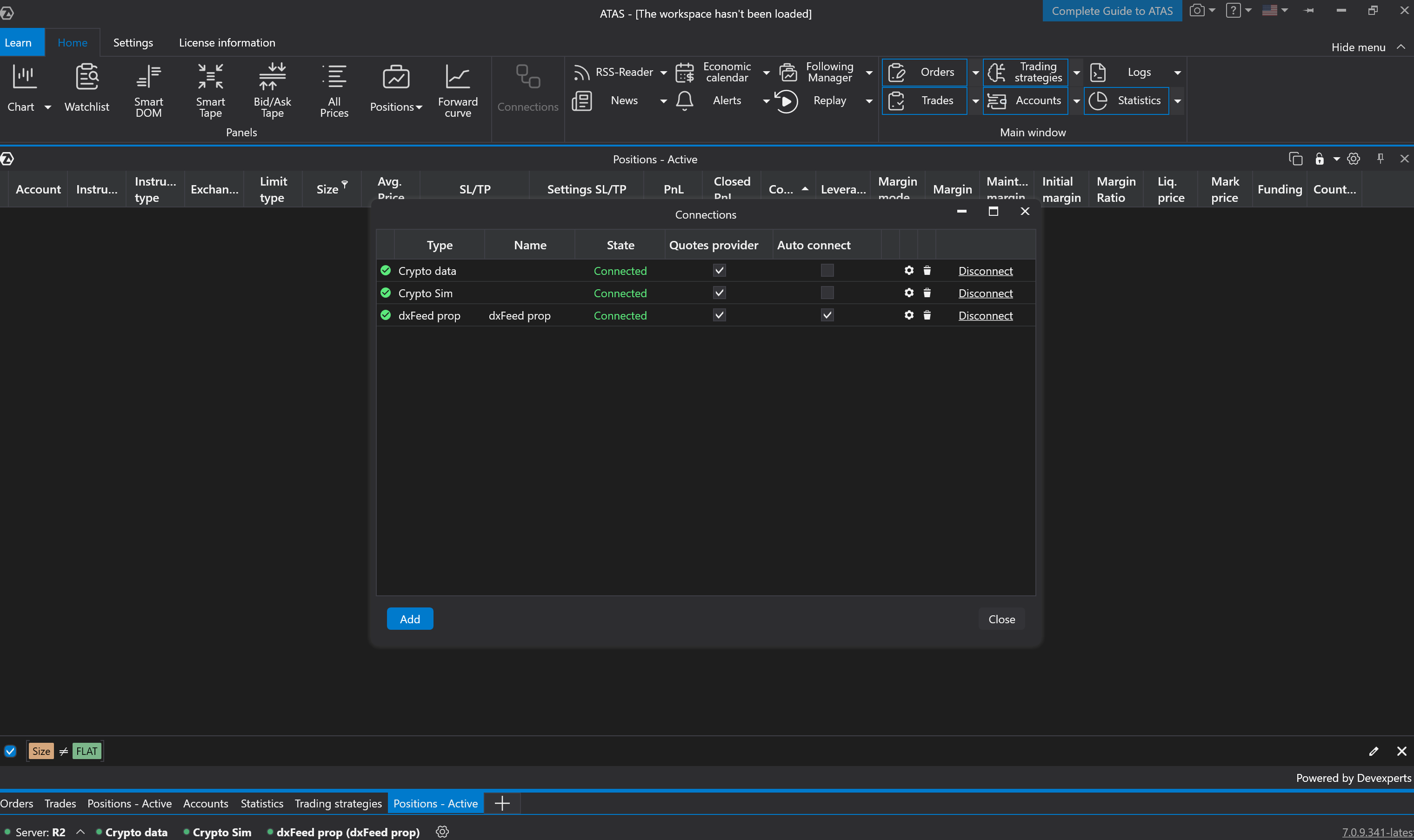Expand the Logs dropdown arrow
The width and height of the screenshot is (1414, 840).
click(1177, 73)
